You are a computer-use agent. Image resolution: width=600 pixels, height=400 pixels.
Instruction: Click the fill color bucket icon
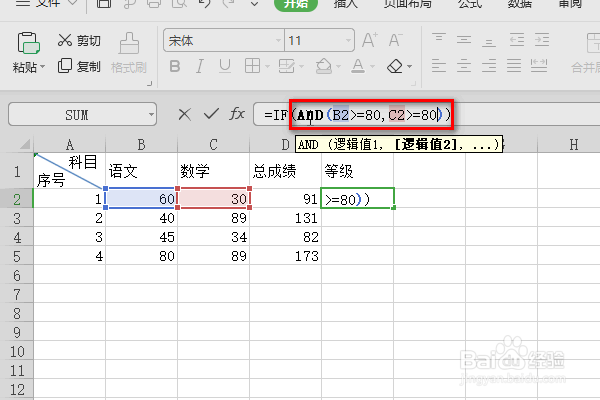coord(324,66)
